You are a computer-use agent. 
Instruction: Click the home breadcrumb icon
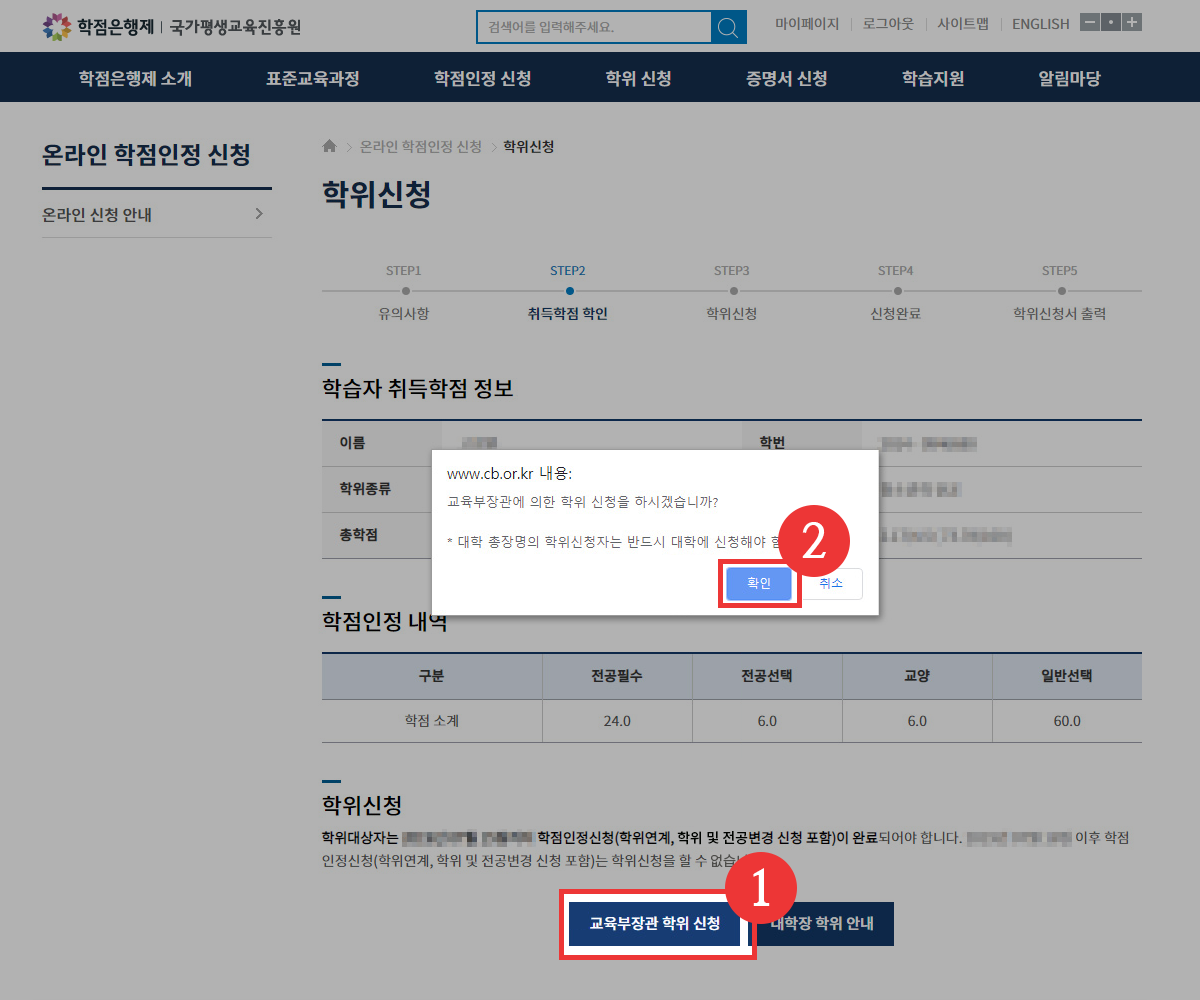click(329, 147)
